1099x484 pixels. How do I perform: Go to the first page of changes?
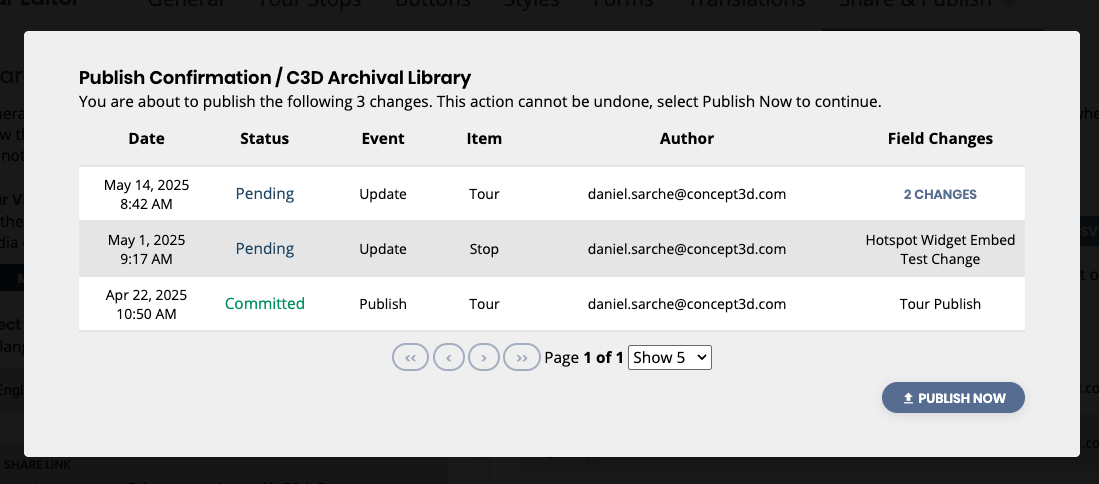[411, 357]
